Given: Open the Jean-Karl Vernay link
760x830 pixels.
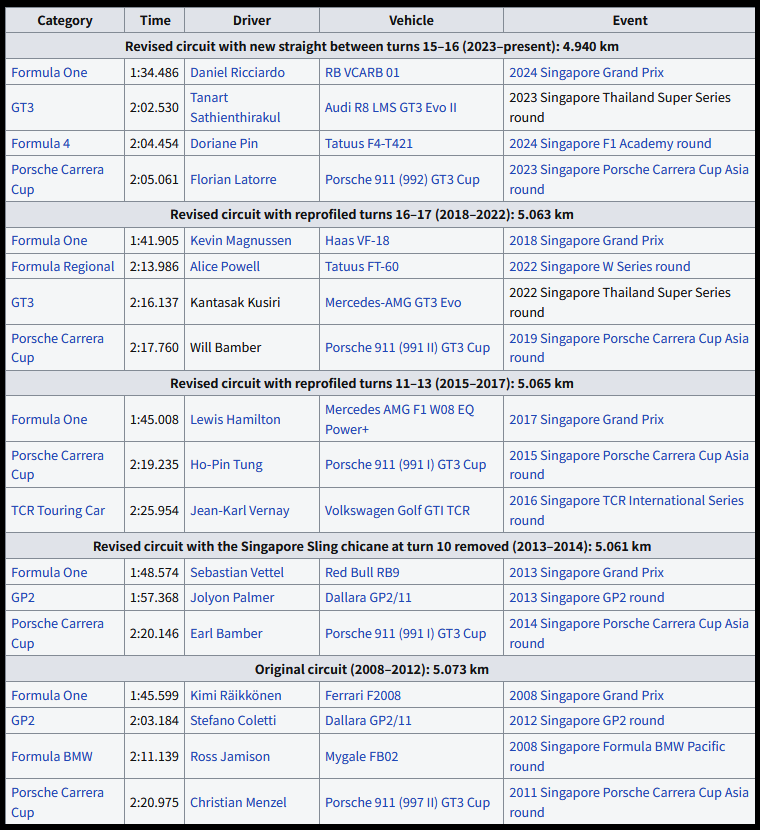Looking at the screenshot, I should 240,510.
